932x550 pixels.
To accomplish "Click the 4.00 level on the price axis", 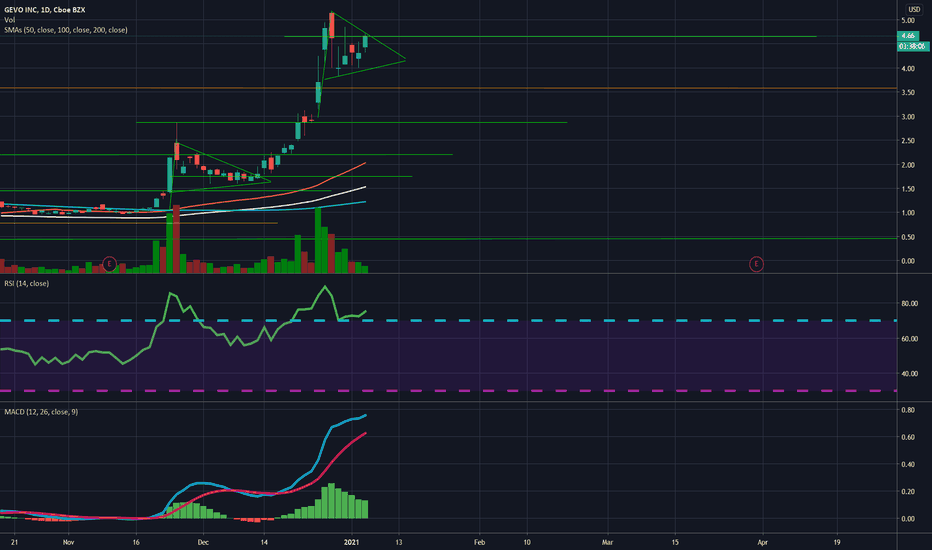I will coord(908,68).
